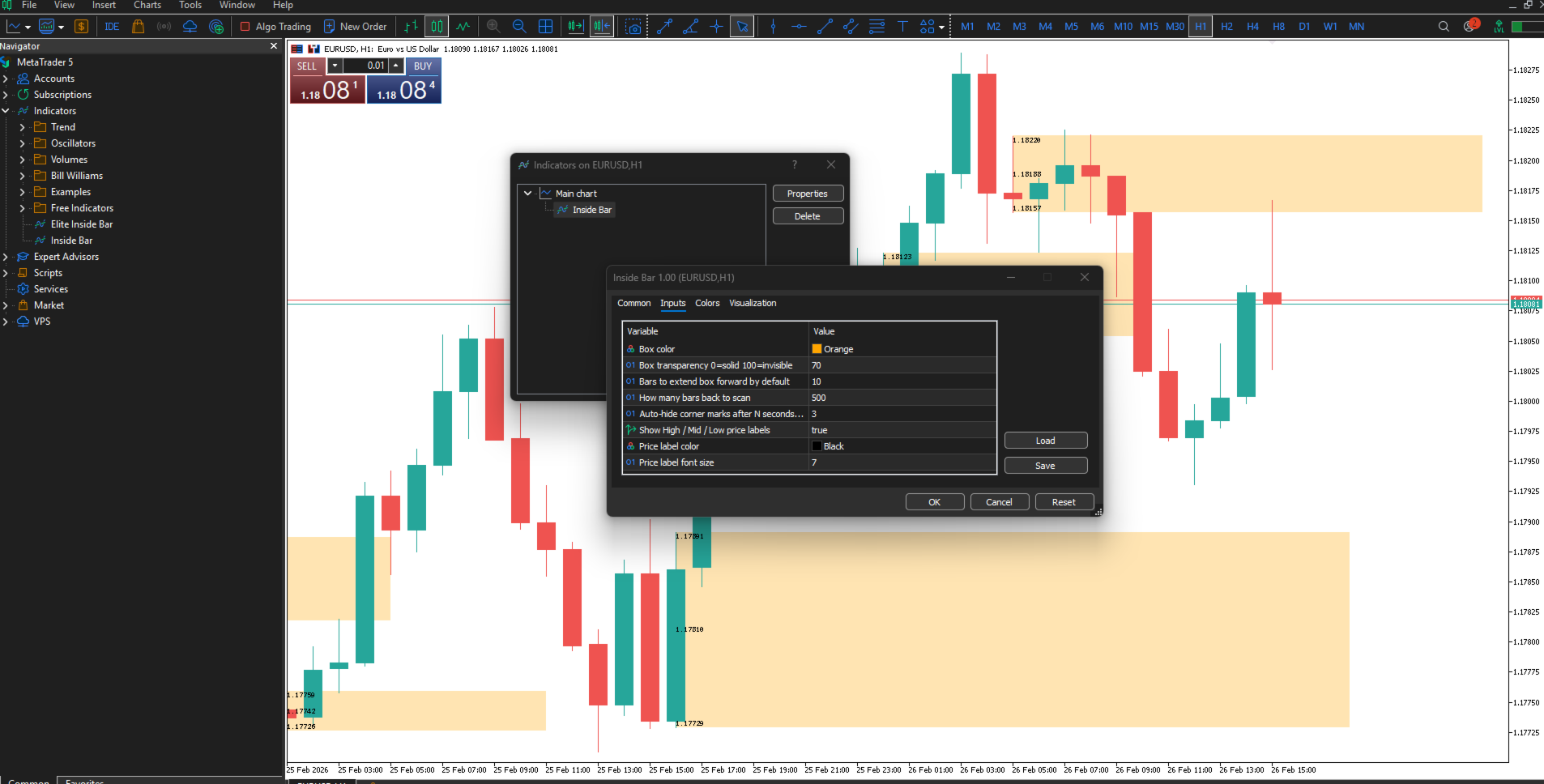Screen dimensions: 1544x784
Task: Click the New Order button
Action: pyautogui.click(x=356, y=27)
